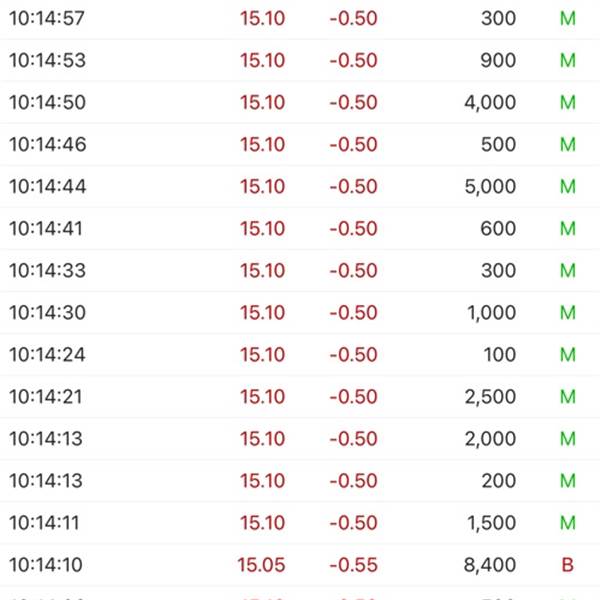
Task: Select the 10:14:24 trade with 100 volume
Action: pos(300,355)
